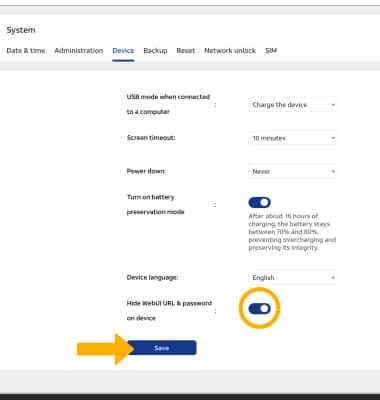Select the Device tab
Screen dimensions: 380x400
pos(123,51)
